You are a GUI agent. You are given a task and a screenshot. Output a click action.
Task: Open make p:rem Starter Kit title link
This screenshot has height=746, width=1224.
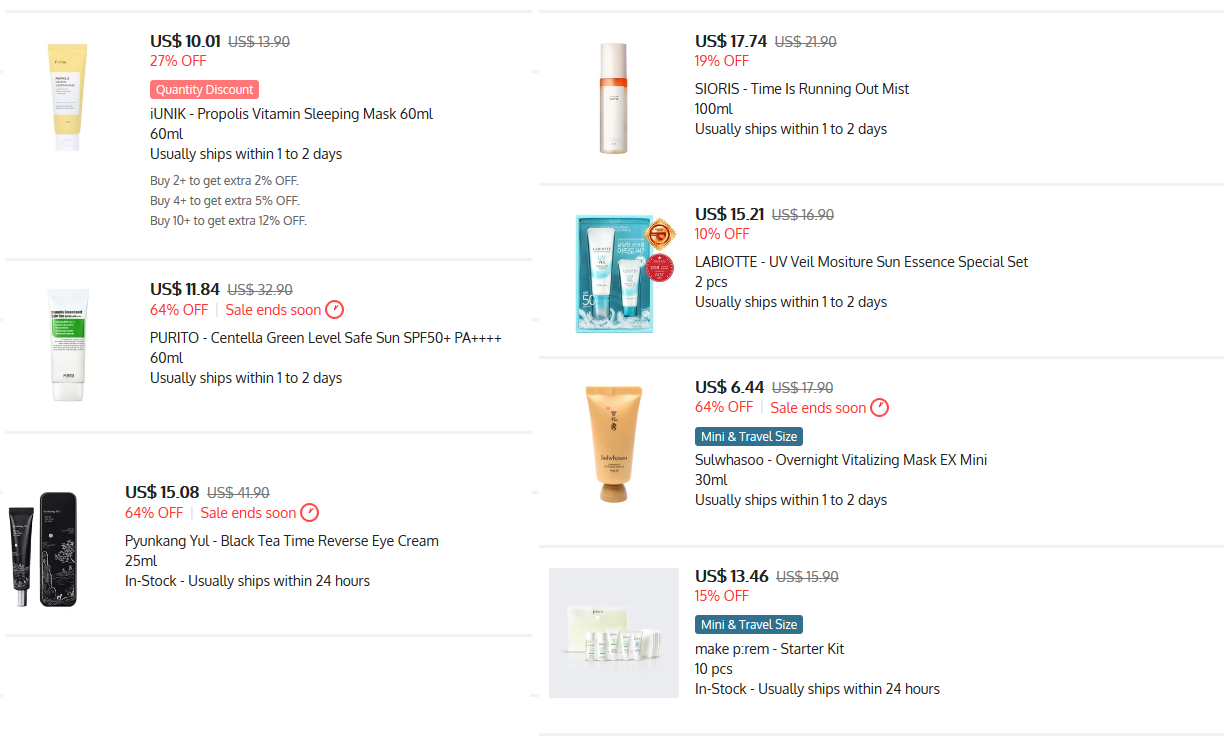coord(769,649)
